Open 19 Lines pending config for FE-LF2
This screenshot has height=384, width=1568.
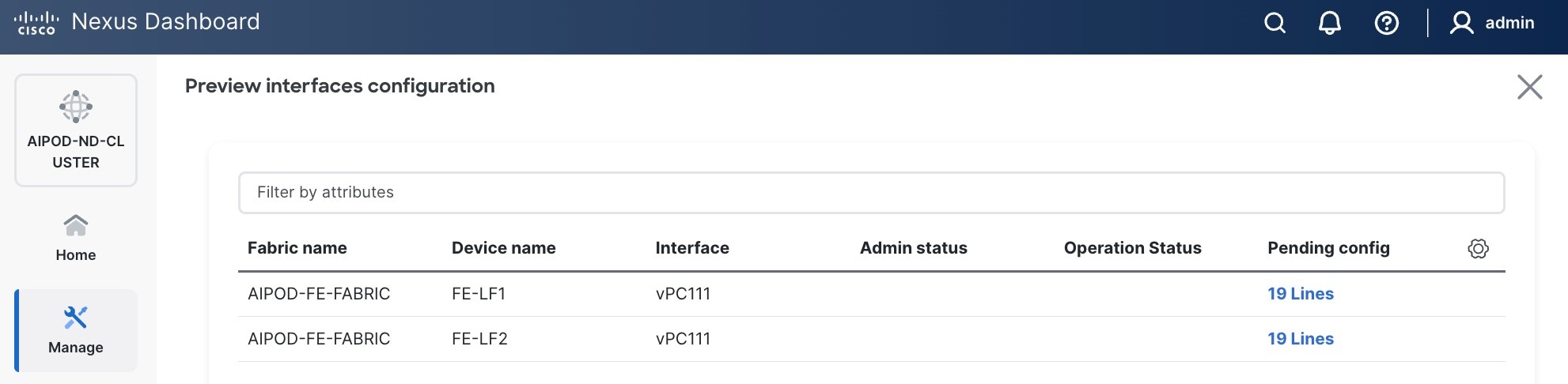pyautogui.click(x=1300, y=339)
